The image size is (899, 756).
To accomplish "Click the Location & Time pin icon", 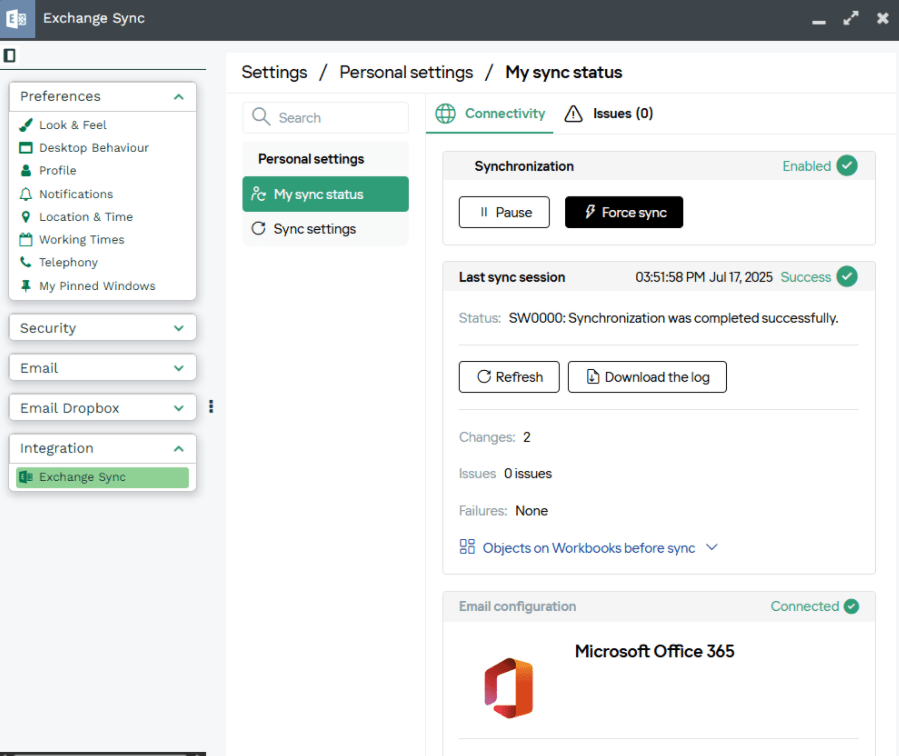I will pyautogui.click(x=26, y=217).
